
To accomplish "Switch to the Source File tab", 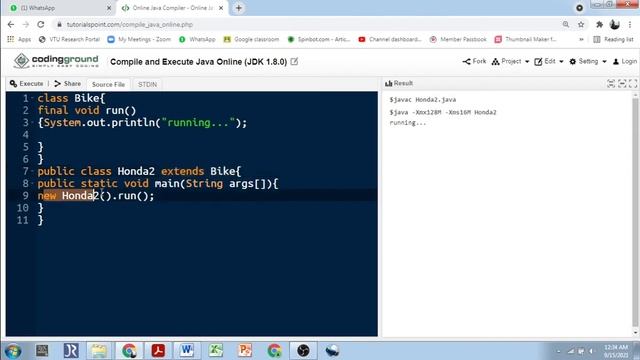I will tap(108, 84).
